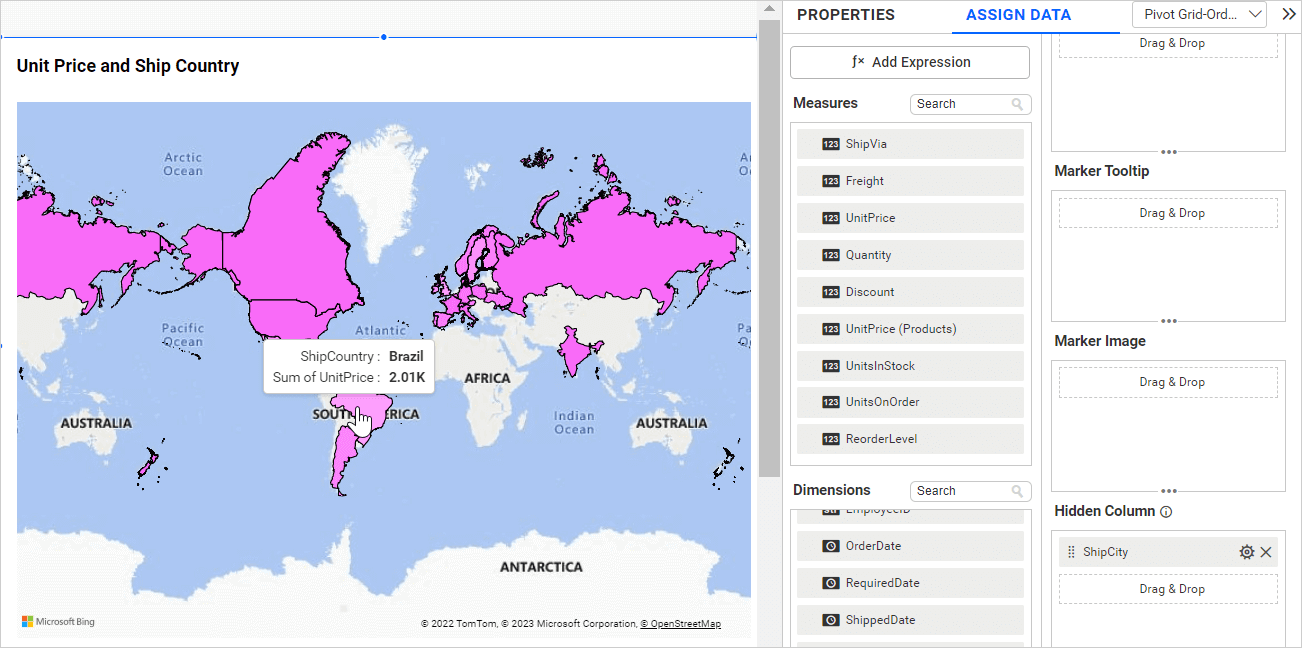Collapse the panel with double-chevron icon
Image resolution: width=1302 pixels, height=648 pixels.
1288,14
